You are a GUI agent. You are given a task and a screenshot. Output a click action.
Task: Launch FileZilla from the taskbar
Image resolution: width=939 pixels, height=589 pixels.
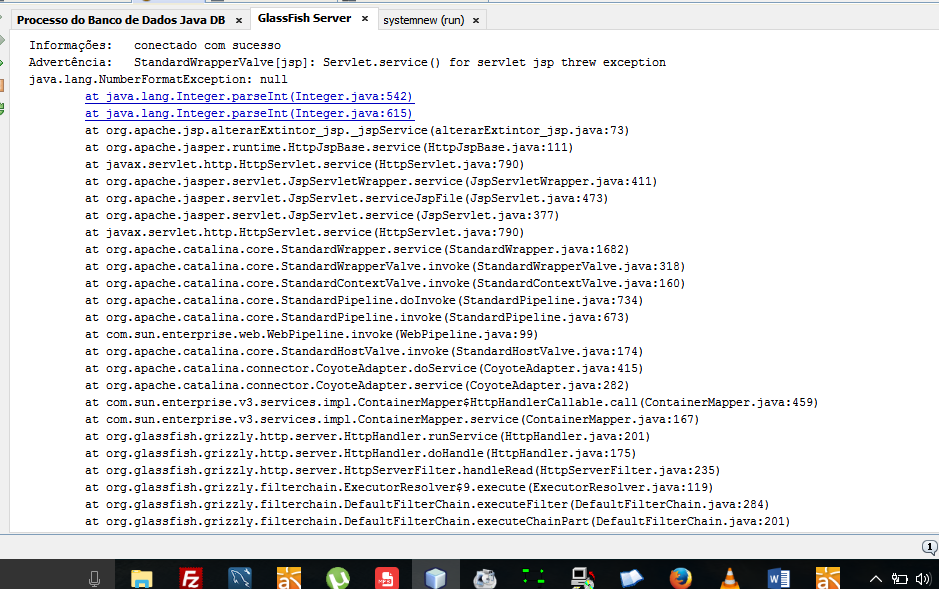190,579
